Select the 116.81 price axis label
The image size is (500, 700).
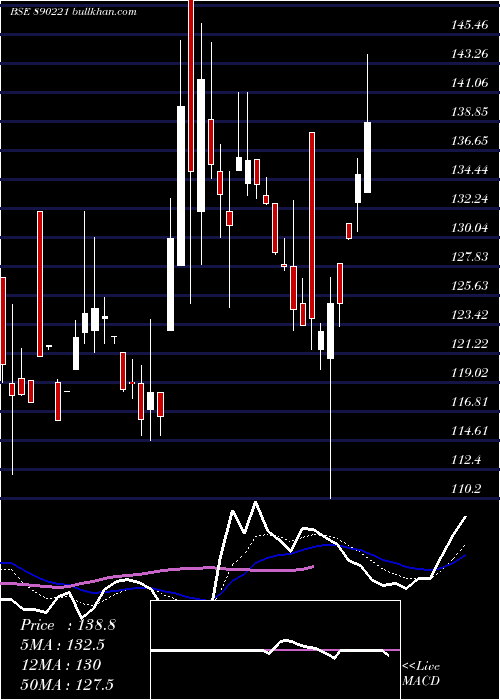[x=469, y=402]
